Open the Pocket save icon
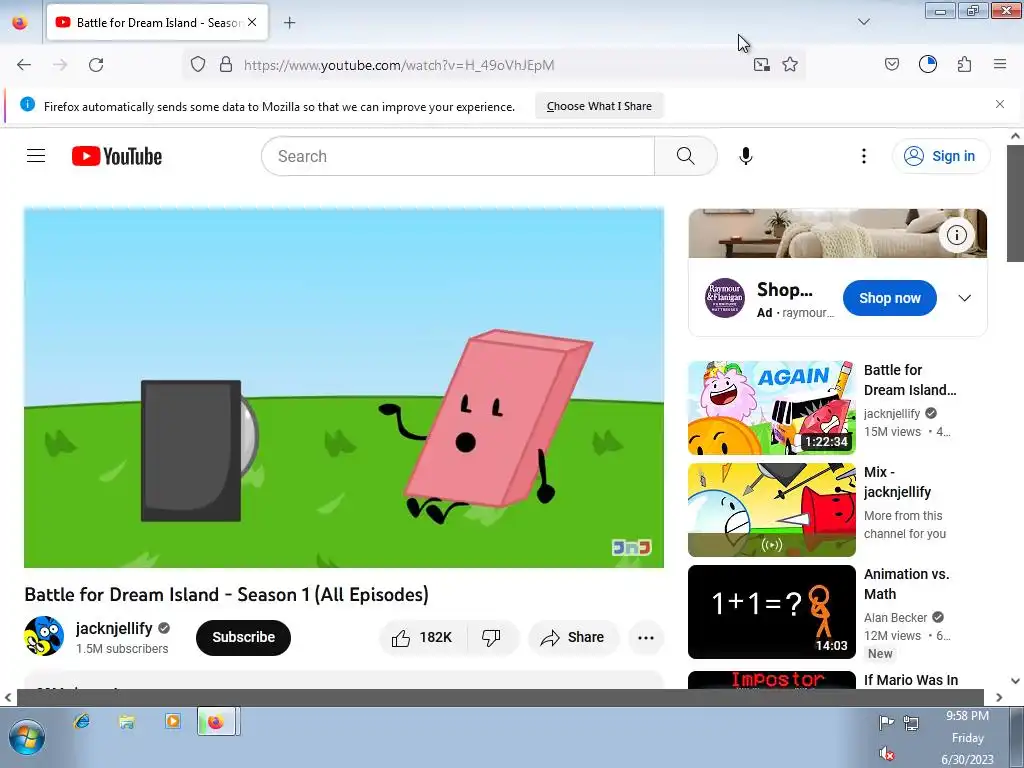The image size is (1024, 768). pyautogui.click(x=892, y=64)
